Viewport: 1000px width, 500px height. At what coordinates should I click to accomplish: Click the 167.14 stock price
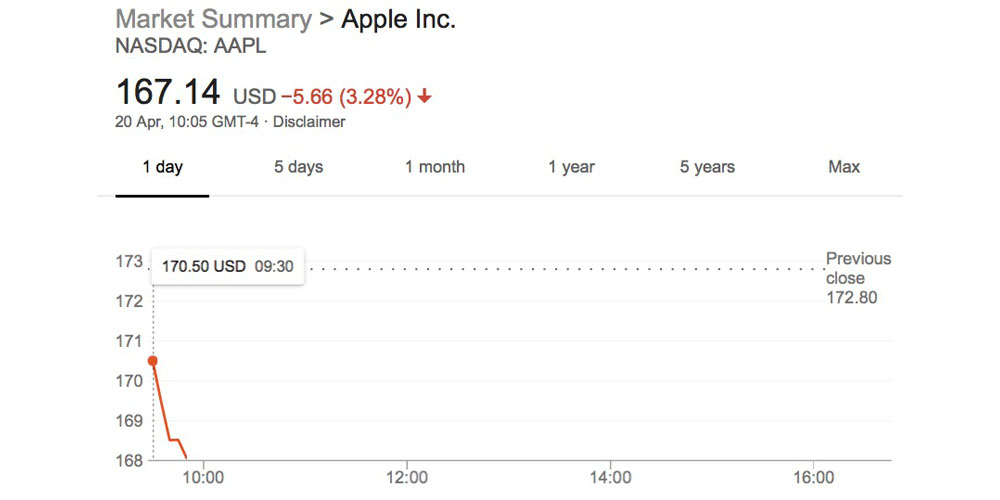tap(168, 93)
